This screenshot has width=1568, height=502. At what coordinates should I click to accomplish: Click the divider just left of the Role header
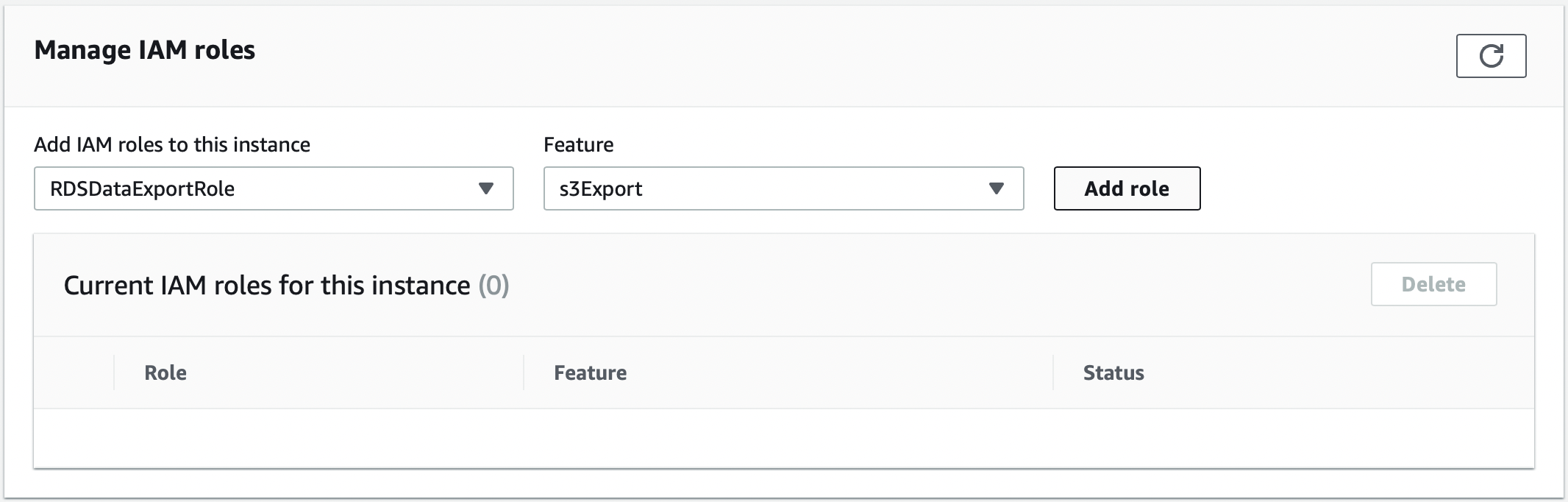click(x=114, y=372)
